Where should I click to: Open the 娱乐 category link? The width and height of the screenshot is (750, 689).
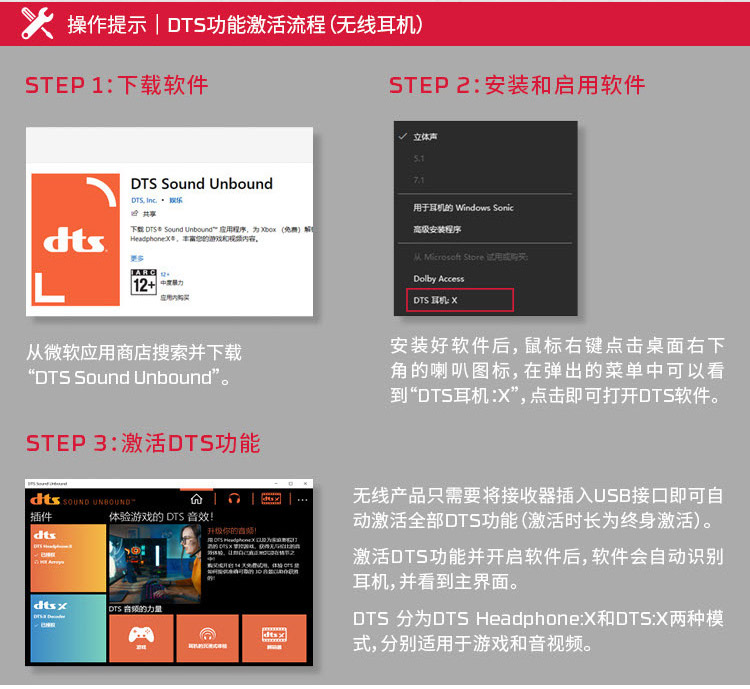(176, 200)
